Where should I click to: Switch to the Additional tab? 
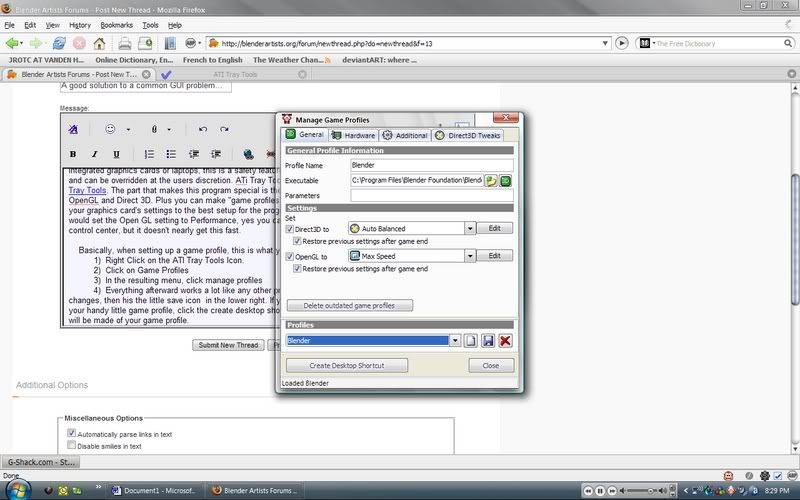pyautogui.click(x=405, y=135)
